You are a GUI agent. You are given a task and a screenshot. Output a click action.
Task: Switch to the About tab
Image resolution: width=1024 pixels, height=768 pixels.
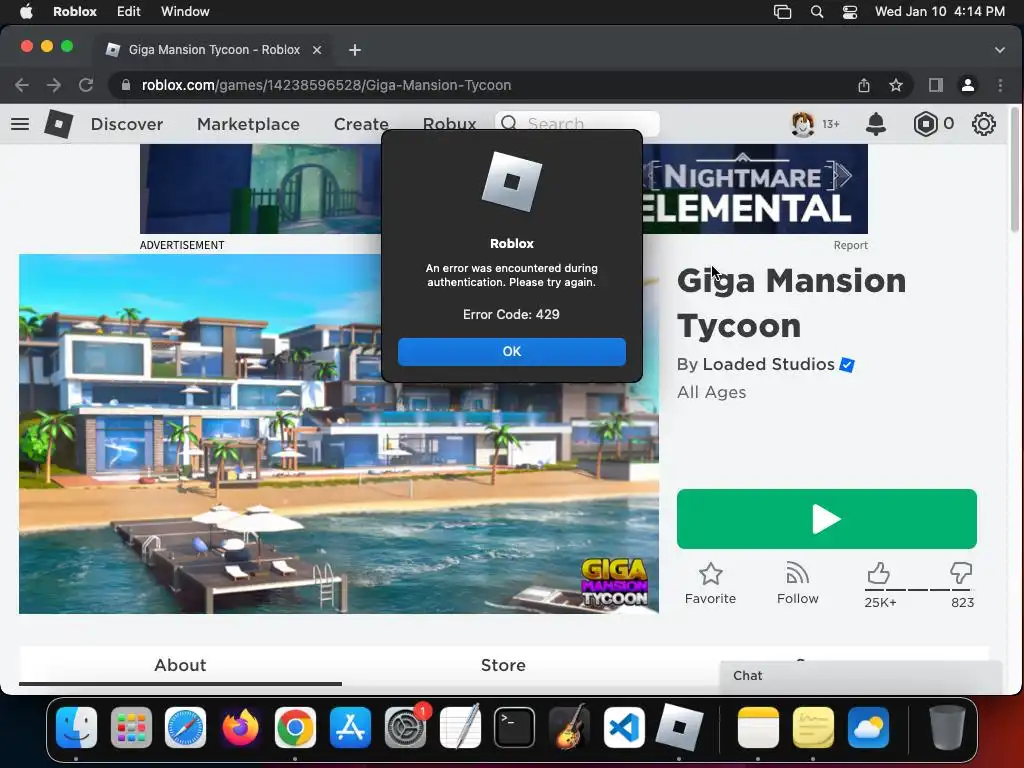click(180, 665)
